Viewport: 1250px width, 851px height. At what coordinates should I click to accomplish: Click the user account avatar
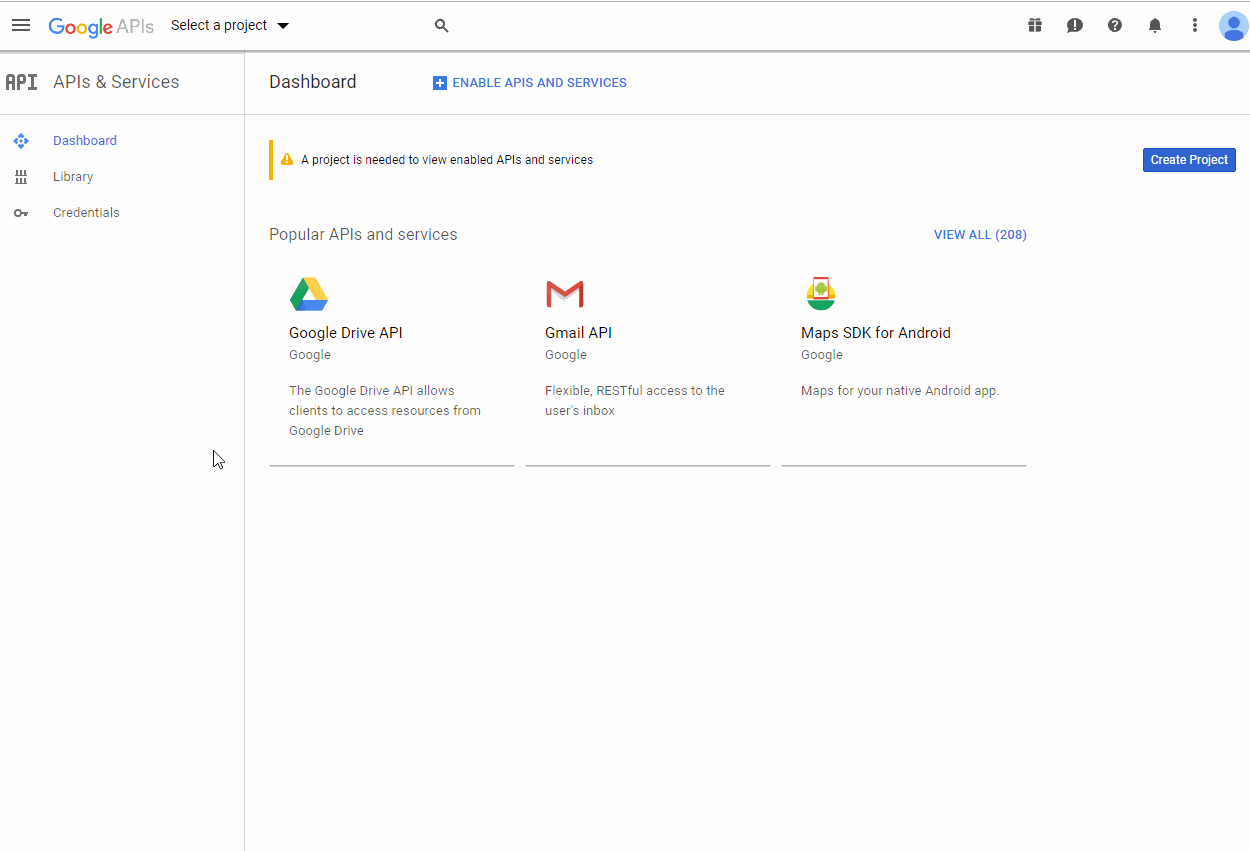click(1233, 26)
